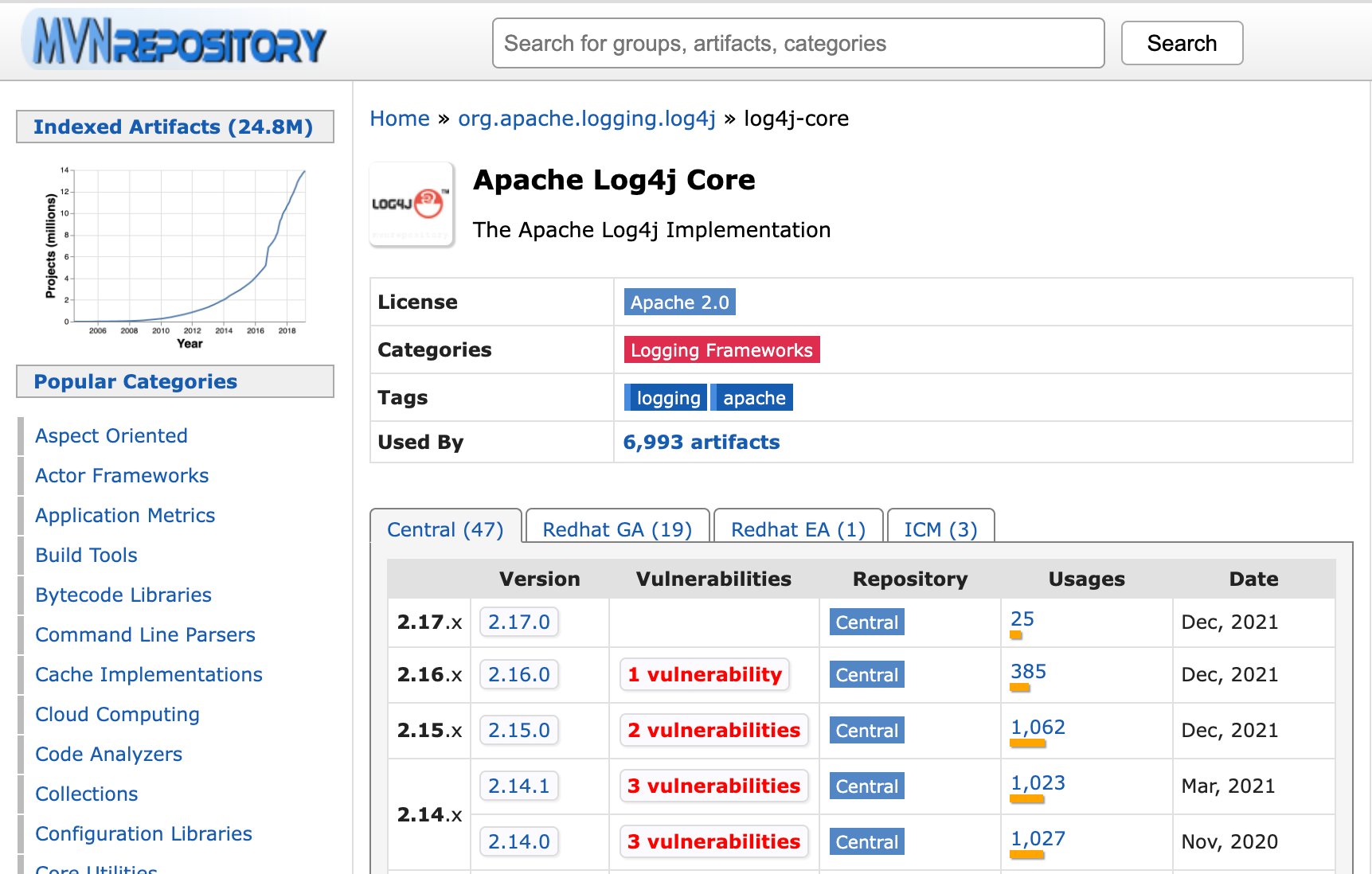Open version 2.16.0
This screenshot has width=1372, height=874.
(x=518, y=675)
